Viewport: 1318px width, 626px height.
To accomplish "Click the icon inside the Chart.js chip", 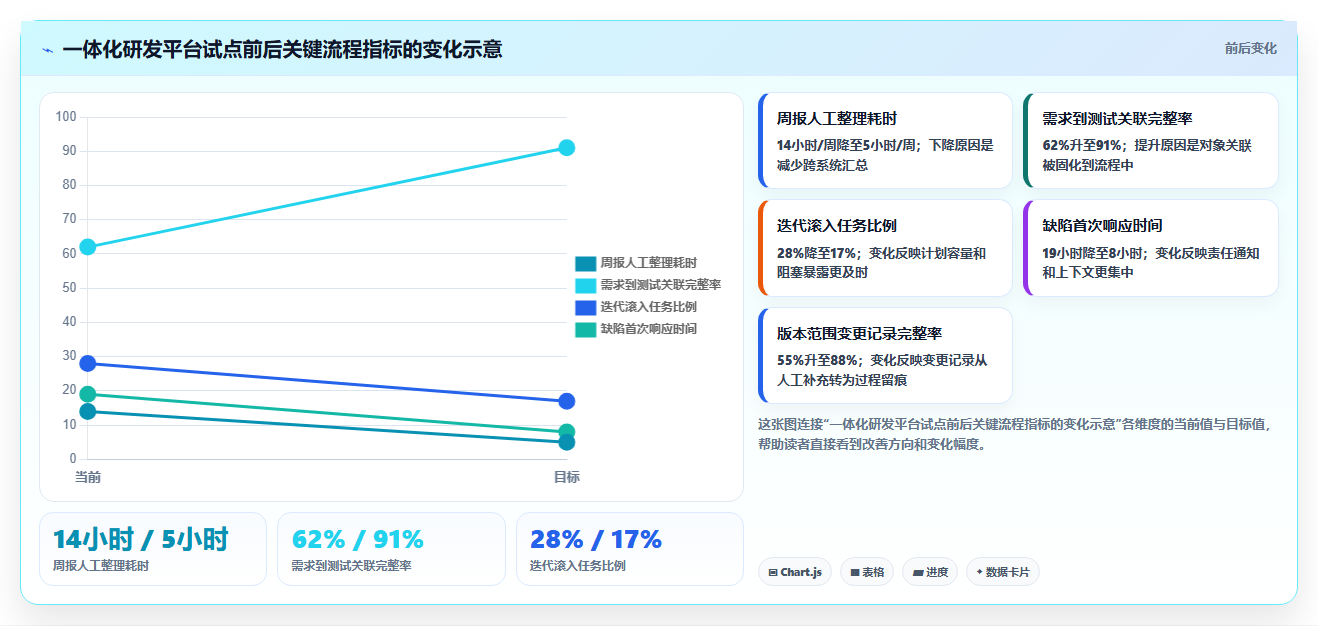I will pos(773,573).
